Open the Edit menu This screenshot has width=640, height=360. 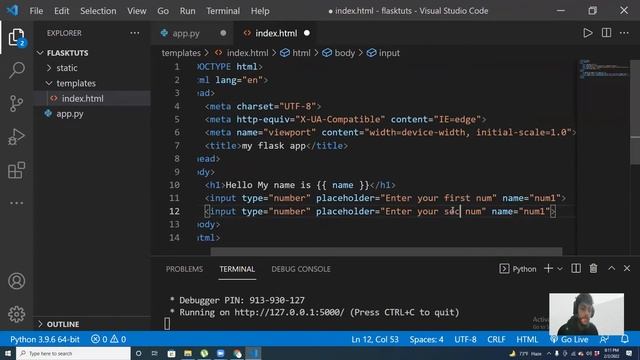pos(62,11)
